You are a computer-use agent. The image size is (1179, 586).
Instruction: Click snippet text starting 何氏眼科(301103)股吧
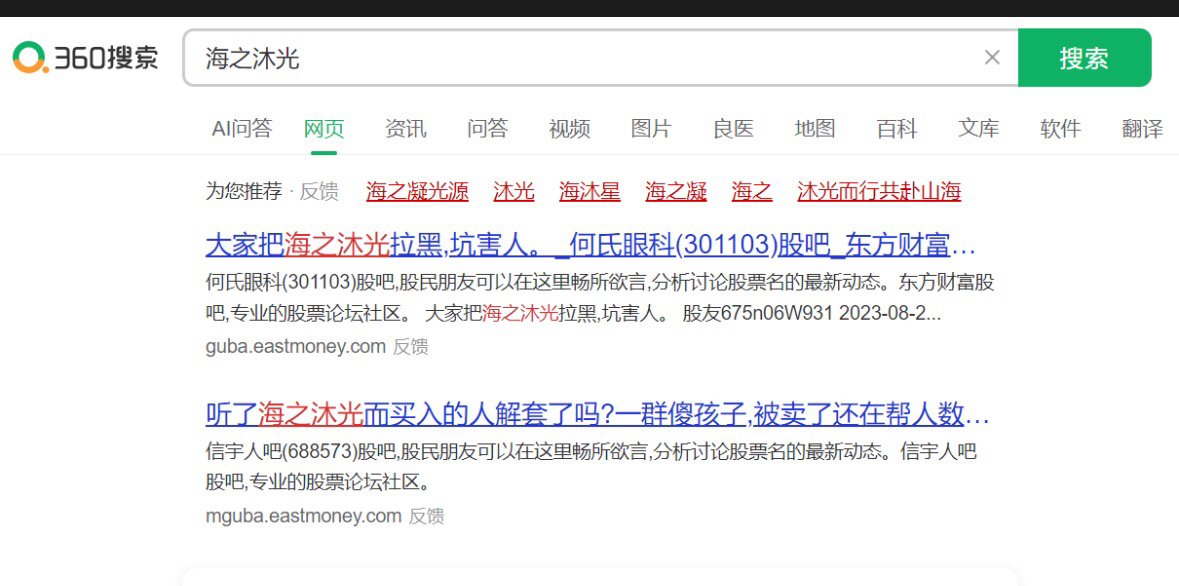pyautogui.click(x=599, y=298)
